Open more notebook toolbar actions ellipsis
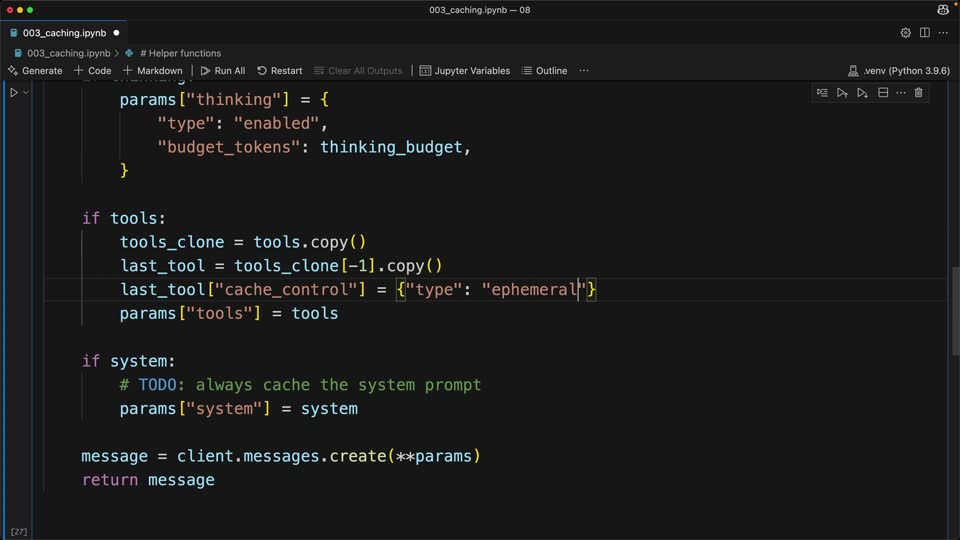Image resolution: width=960 pixels, height=540 pixels. click(x=584, y=70)
